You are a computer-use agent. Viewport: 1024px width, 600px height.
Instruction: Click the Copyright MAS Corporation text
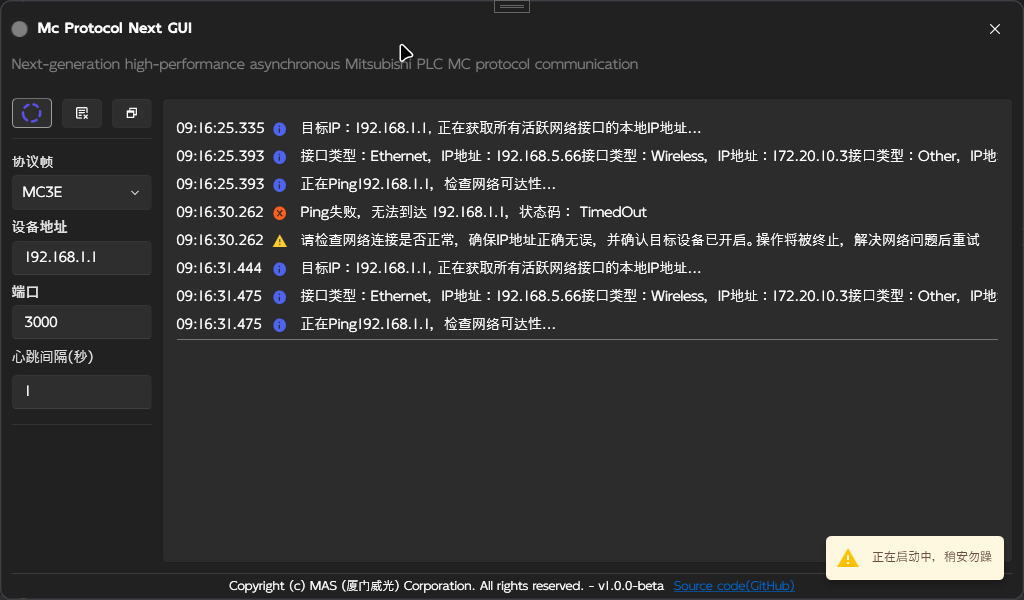point(447,586)
